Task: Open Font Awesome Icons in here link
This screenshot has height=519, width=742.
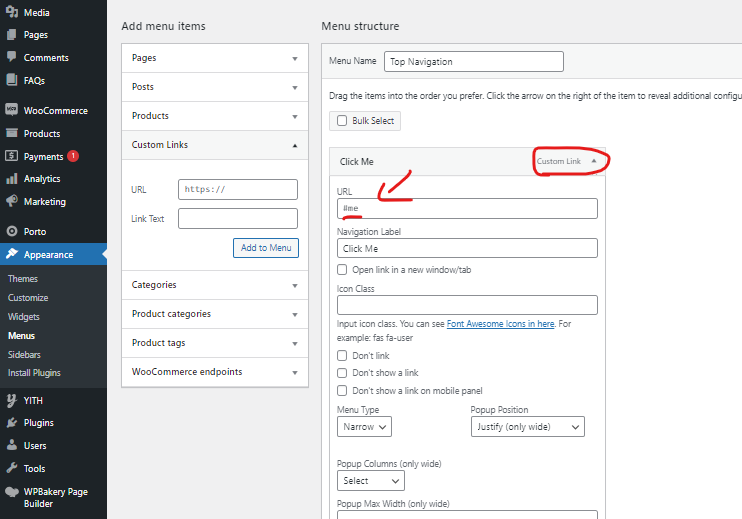Action: (500, 324)
